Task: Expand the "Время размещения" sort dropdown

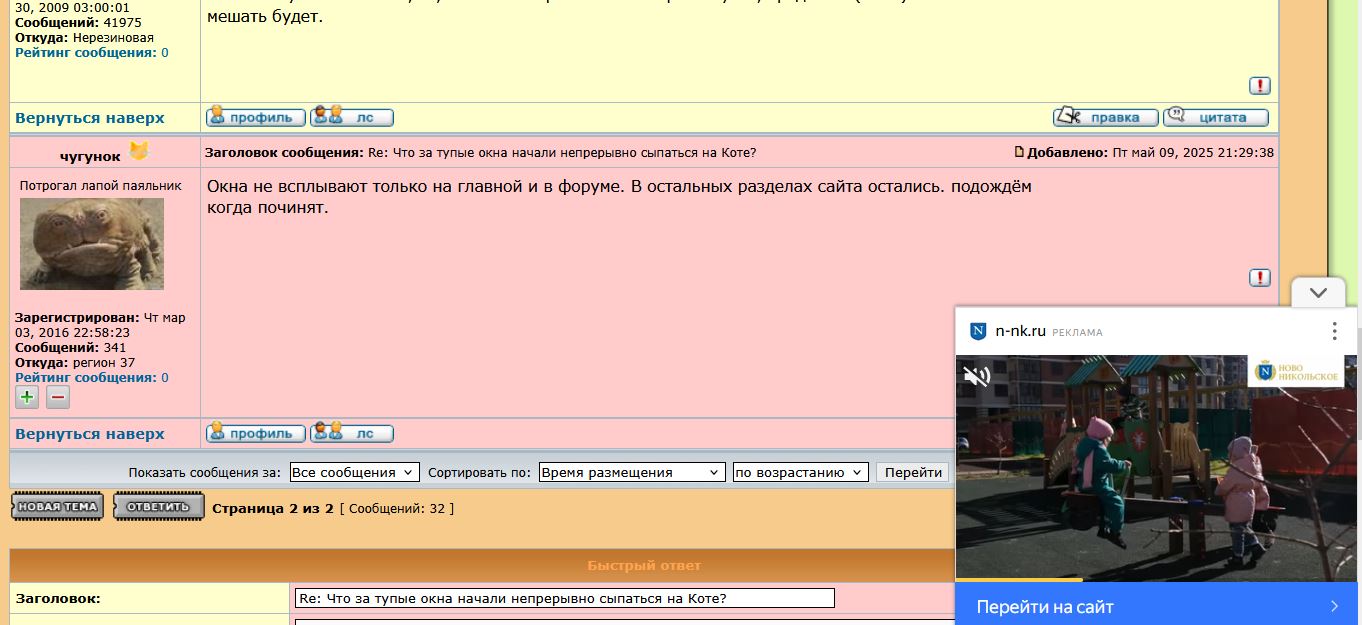Action: click(x=631, y=472)
